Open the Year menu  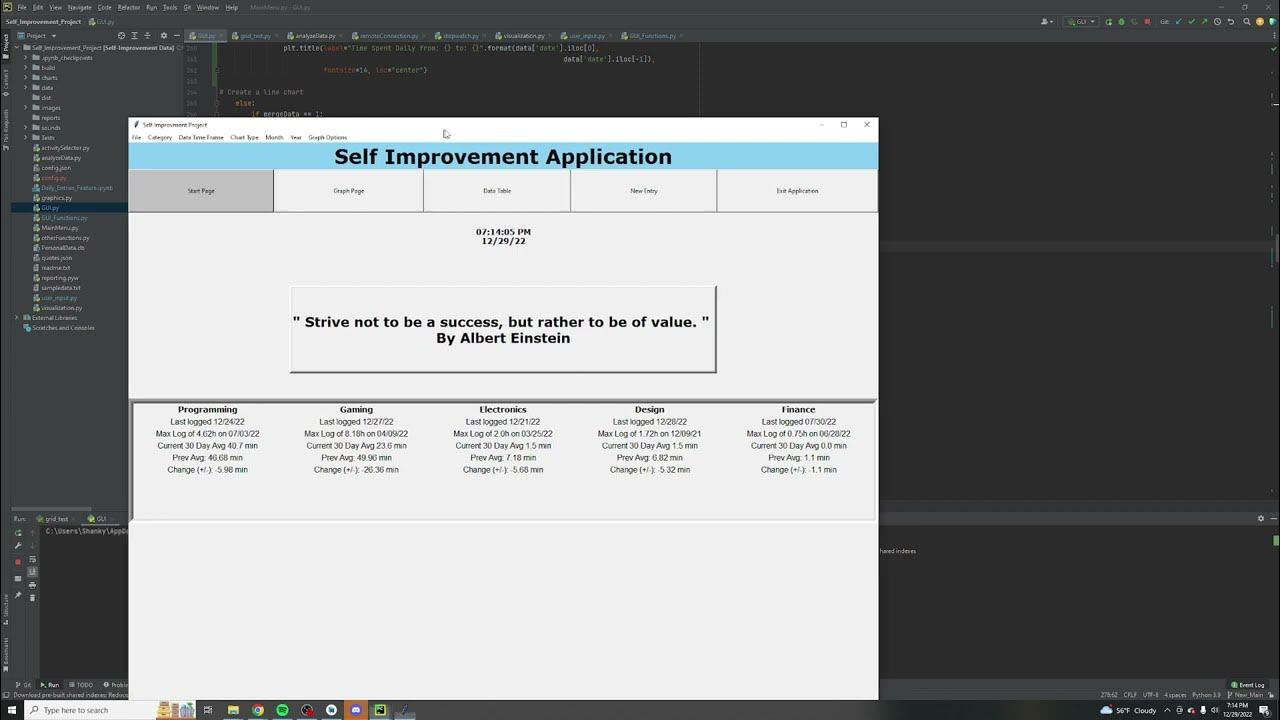pyautogui.click(x=296, y=137)
